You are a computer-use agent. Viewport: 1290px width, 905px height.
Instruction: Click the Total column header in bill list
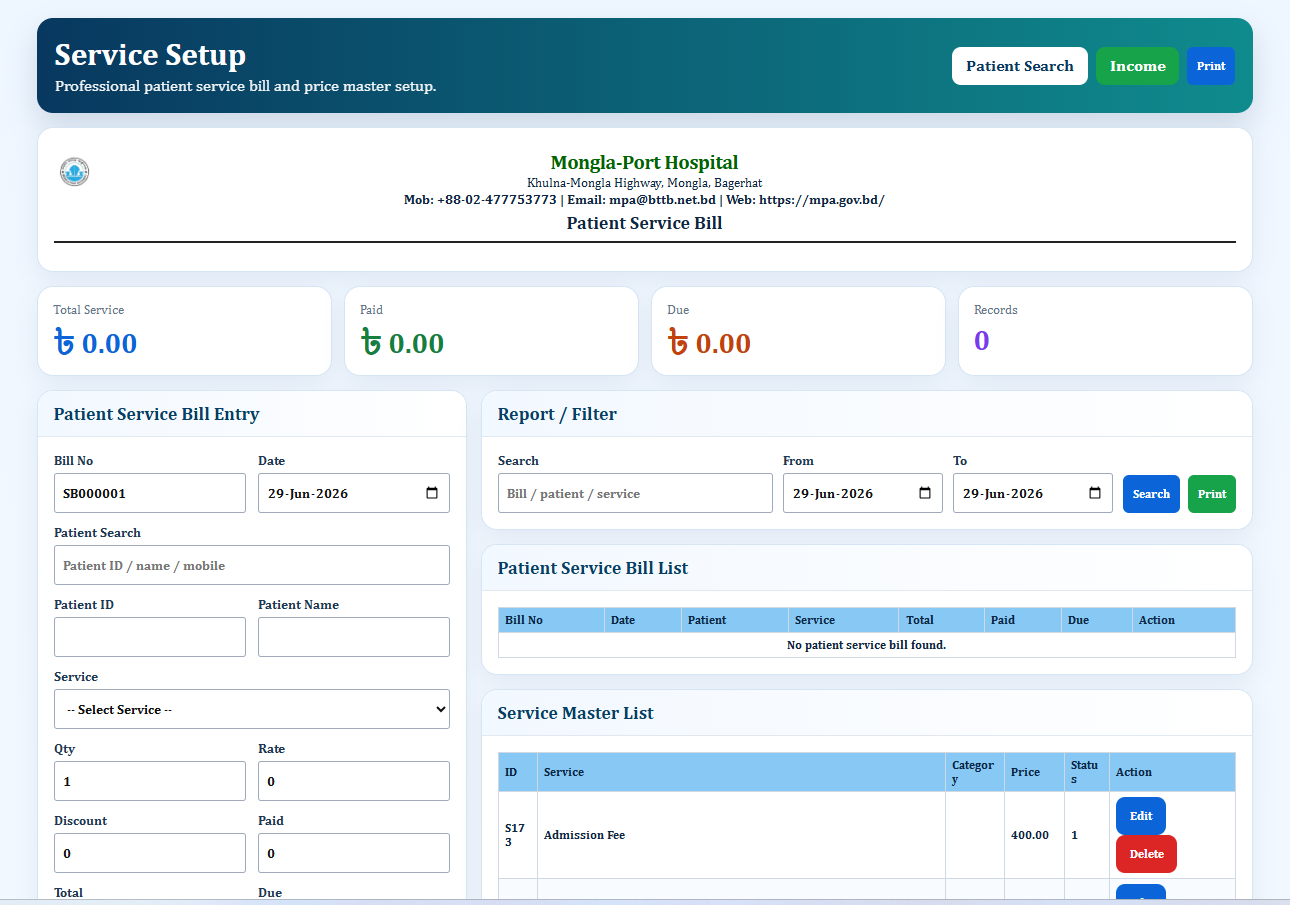(941, 620)
